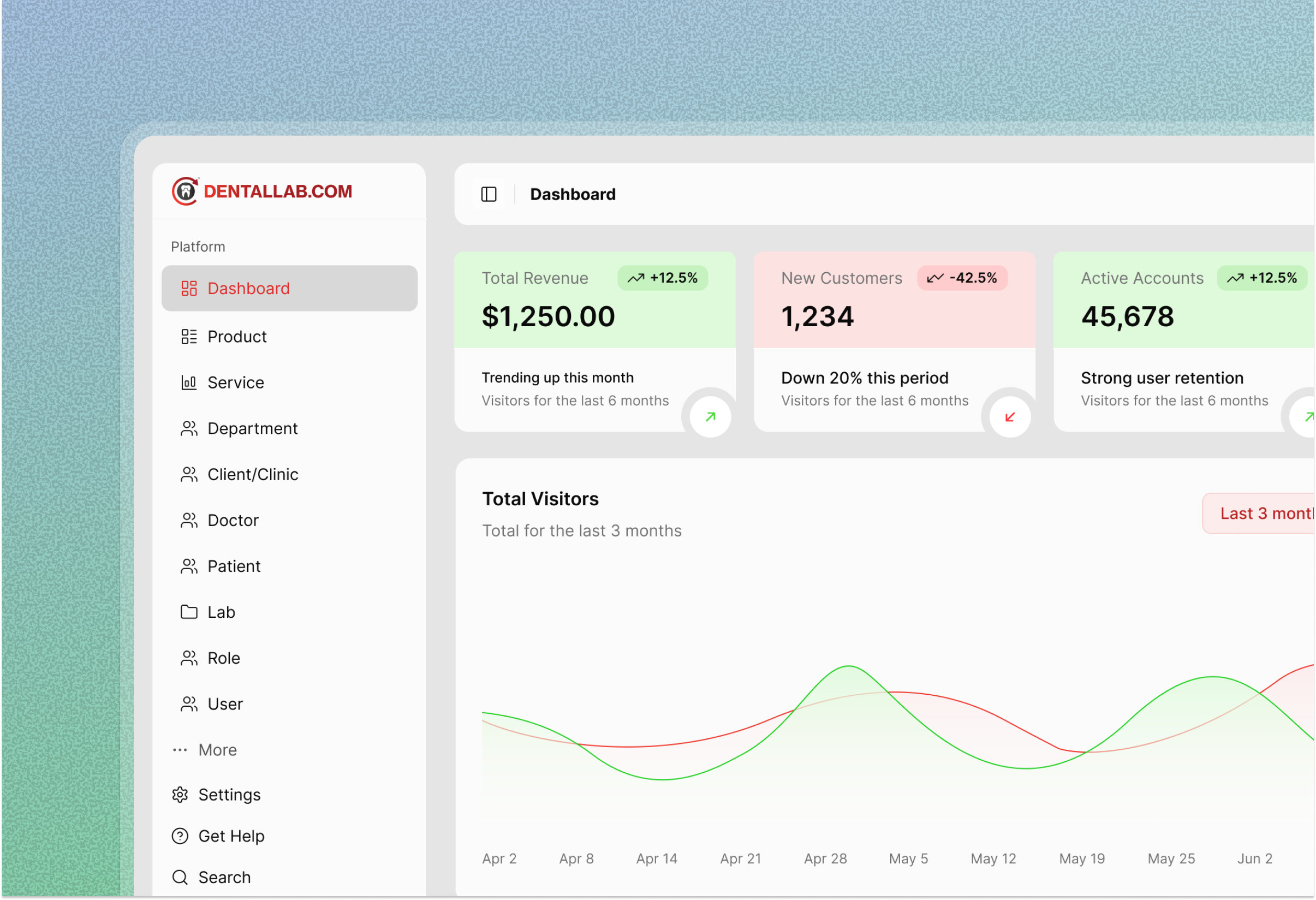Image resolution: width=1316 pixels, height=900 pixels.
Task: Toggle the sidebar collapse control in the header
Action: point(489,194)
